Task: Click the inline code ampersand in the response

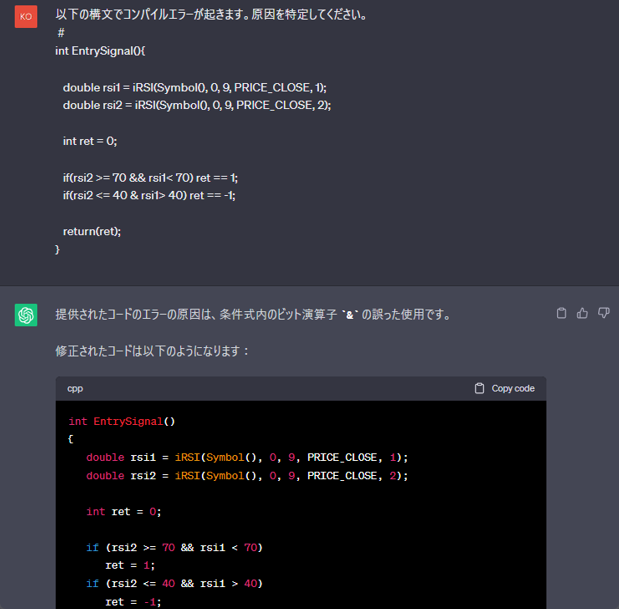Action: pyautogui.click(x=350, y=315)
